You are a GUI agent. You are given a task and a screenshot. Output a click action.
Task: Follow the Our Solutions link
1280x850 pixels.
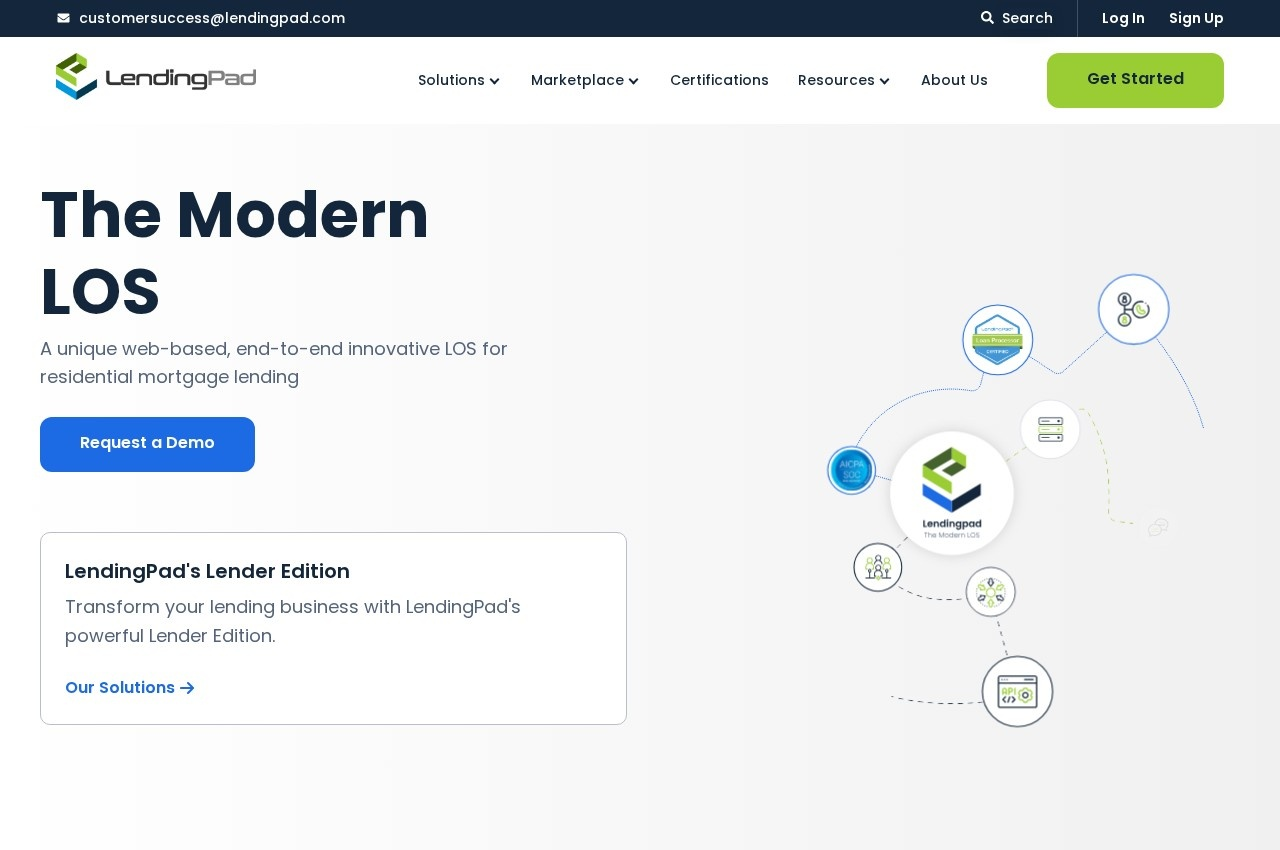tap(130, 688)
